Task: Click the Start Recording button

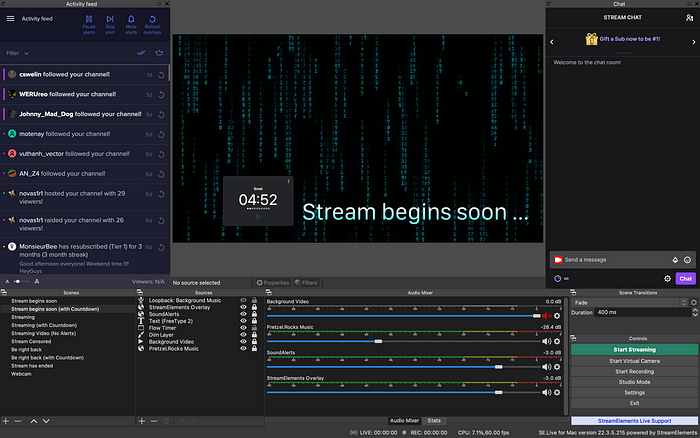Action: (634, 371)
